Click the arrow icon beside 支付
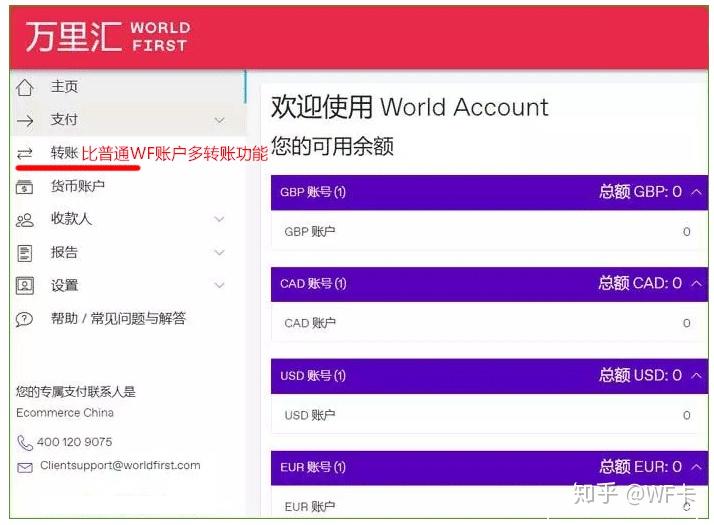The width and height of the screenshot is (714, 525). pyautogui.click(x=25, y=121)
